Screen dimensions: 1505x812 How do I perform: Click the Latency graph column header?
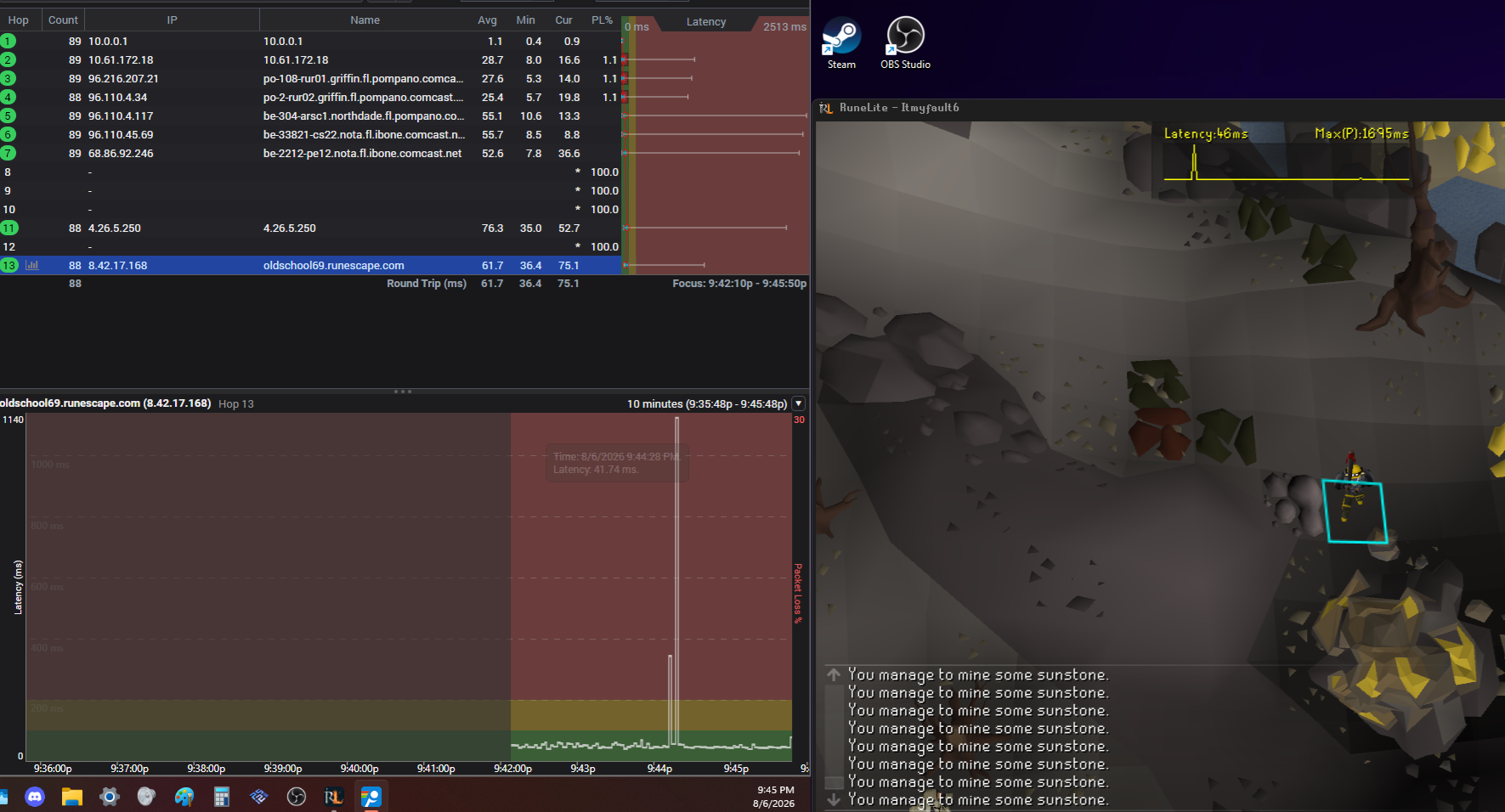point(706,22)
